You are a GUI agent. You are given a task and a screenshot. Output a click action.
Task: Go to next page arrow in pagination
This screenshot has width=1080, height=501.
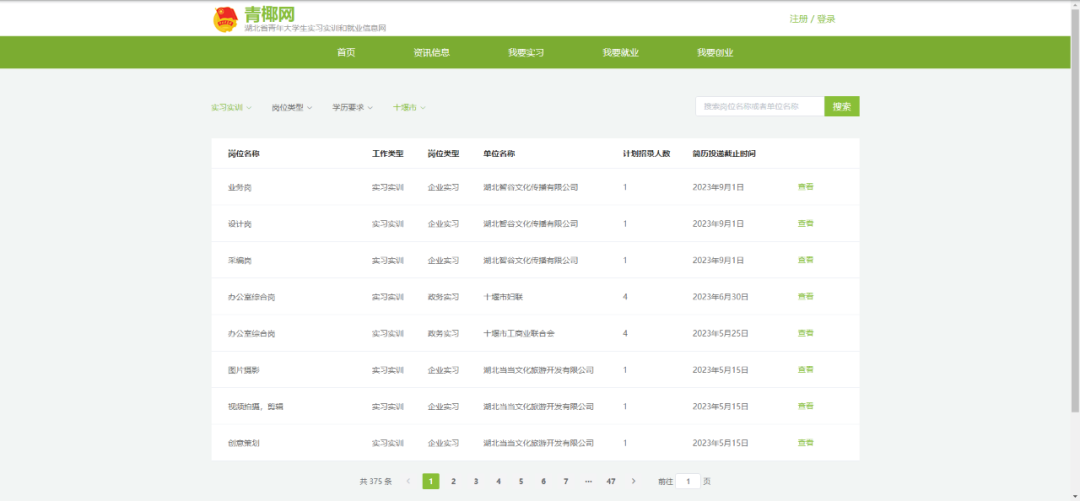click(x=634, y=481)
